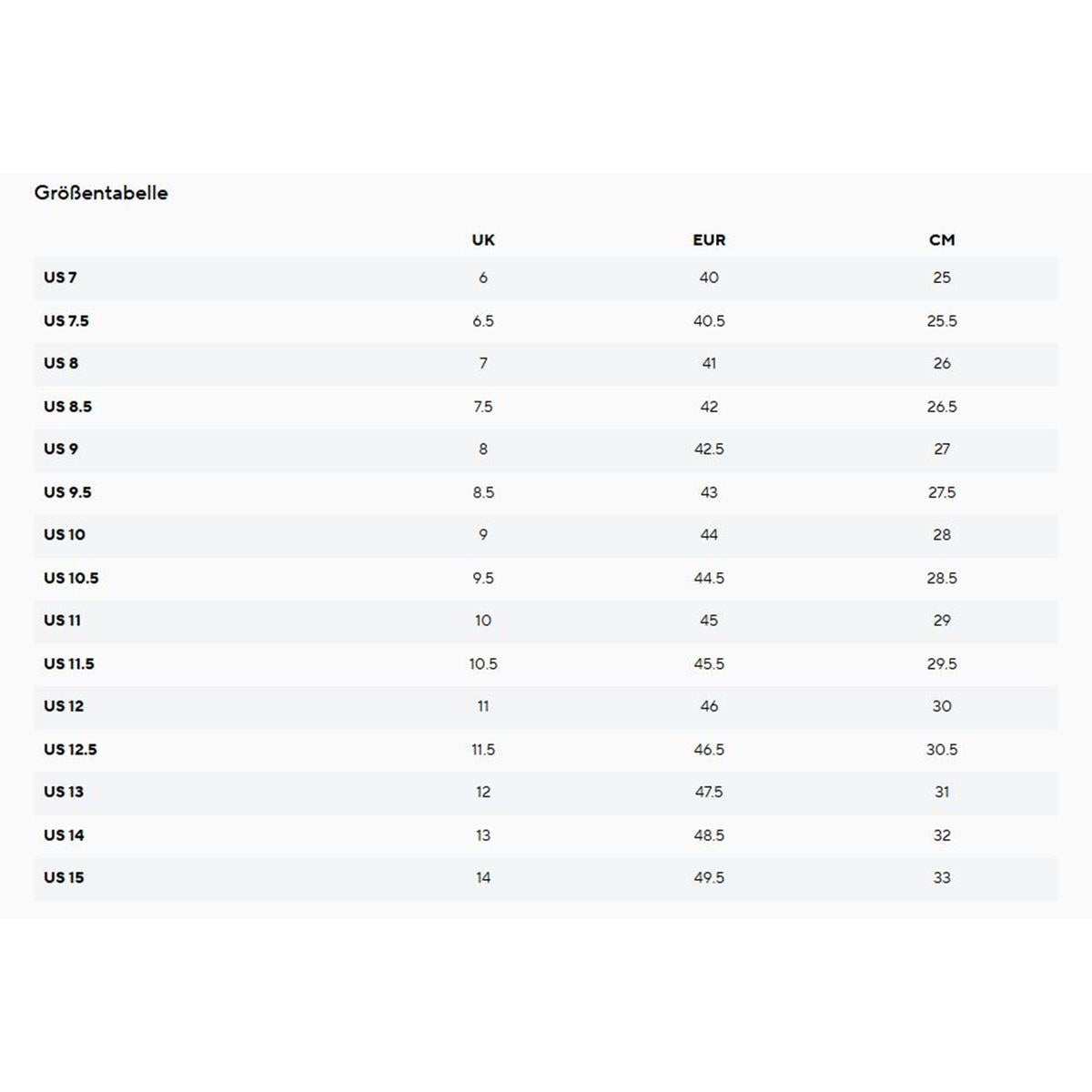Image resolution: width=1092 pixels, height=1092 pixels.
Task: Click the US 10.5 row label
Action: 71,578
